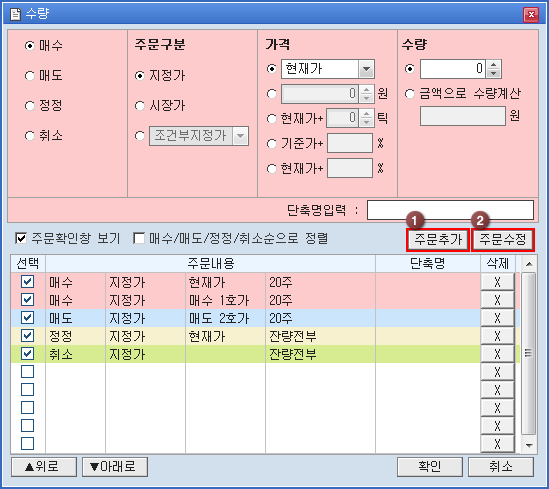Move selected order up with ▲위로
The width and height of the screenshot is (549, 489).
coord(44,467)
